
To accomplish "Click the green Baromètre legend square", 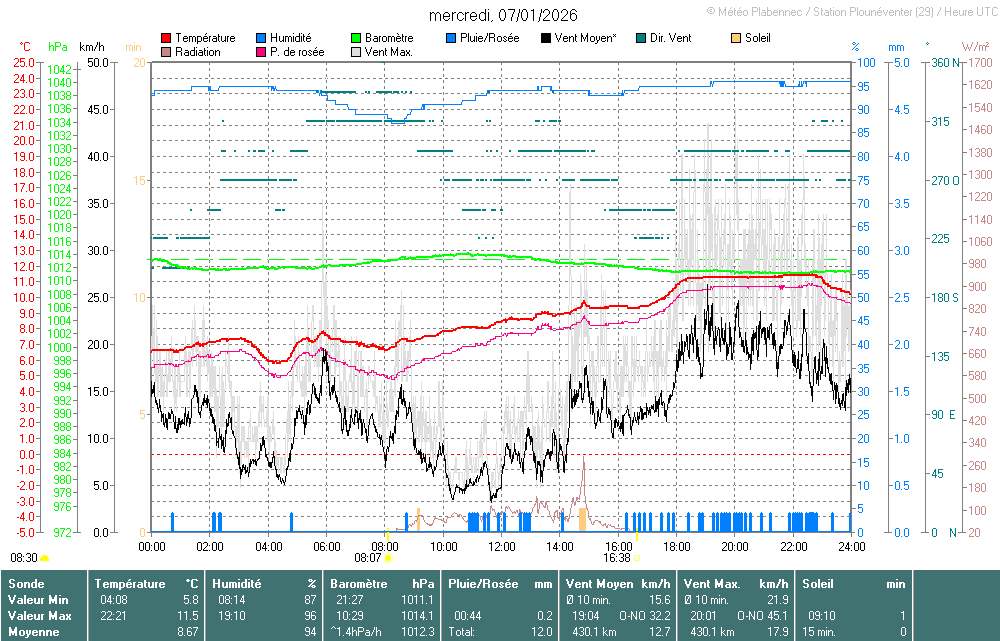I will [x=356, y=38].
